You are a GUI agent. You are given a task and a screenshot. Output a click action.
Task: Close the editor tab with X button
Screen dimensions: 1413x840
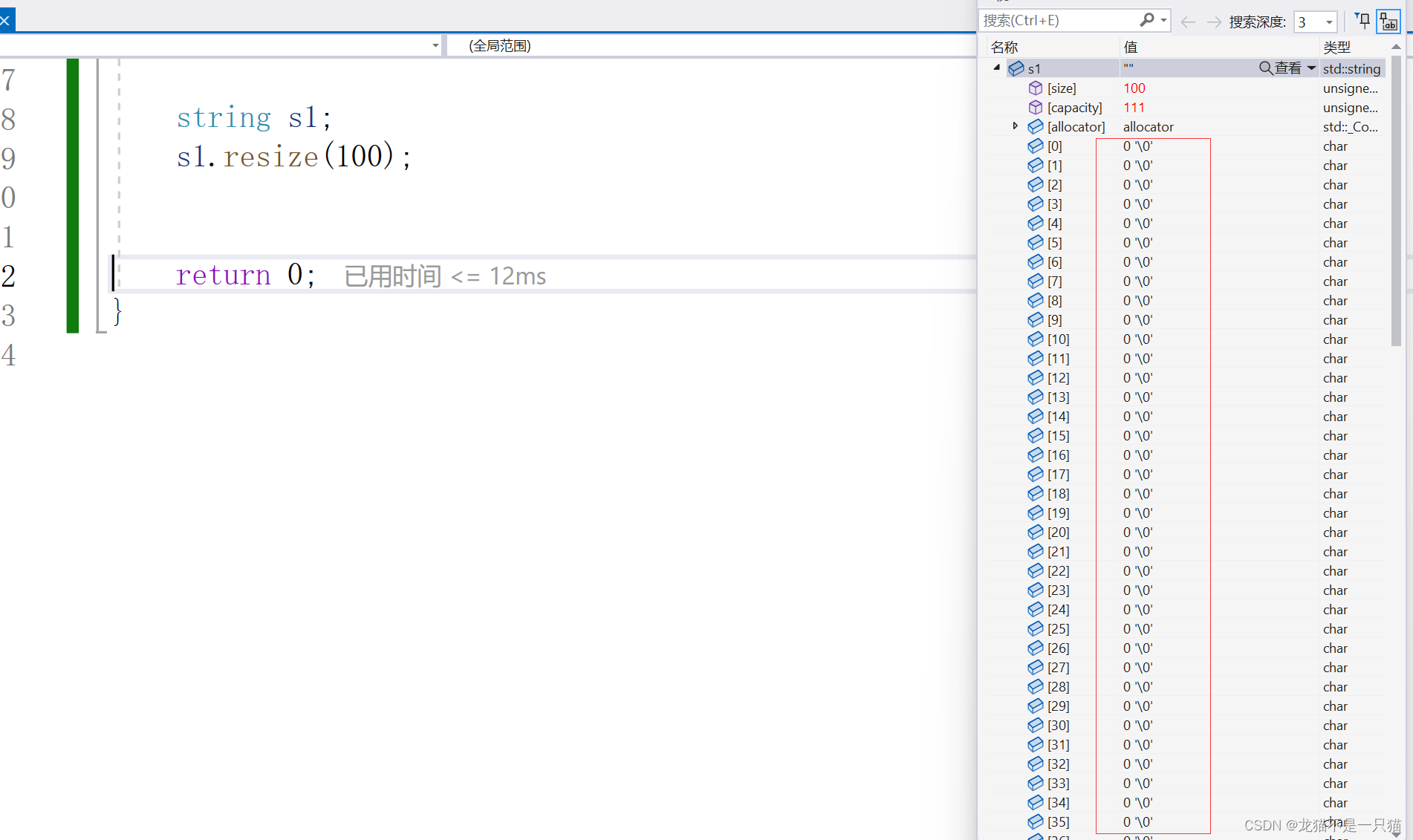[x=5, y=20]
